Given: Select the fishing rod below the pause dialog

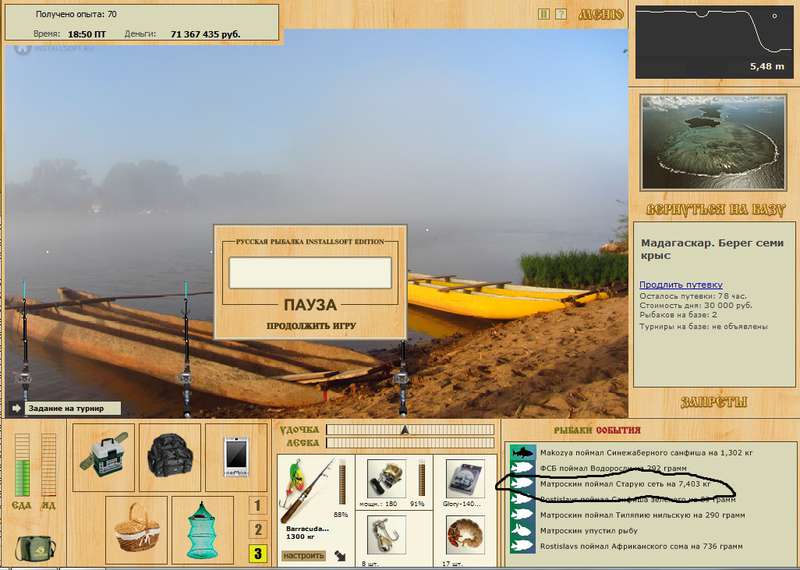Looking at the screenshot, I should click(x=403, y=378).
